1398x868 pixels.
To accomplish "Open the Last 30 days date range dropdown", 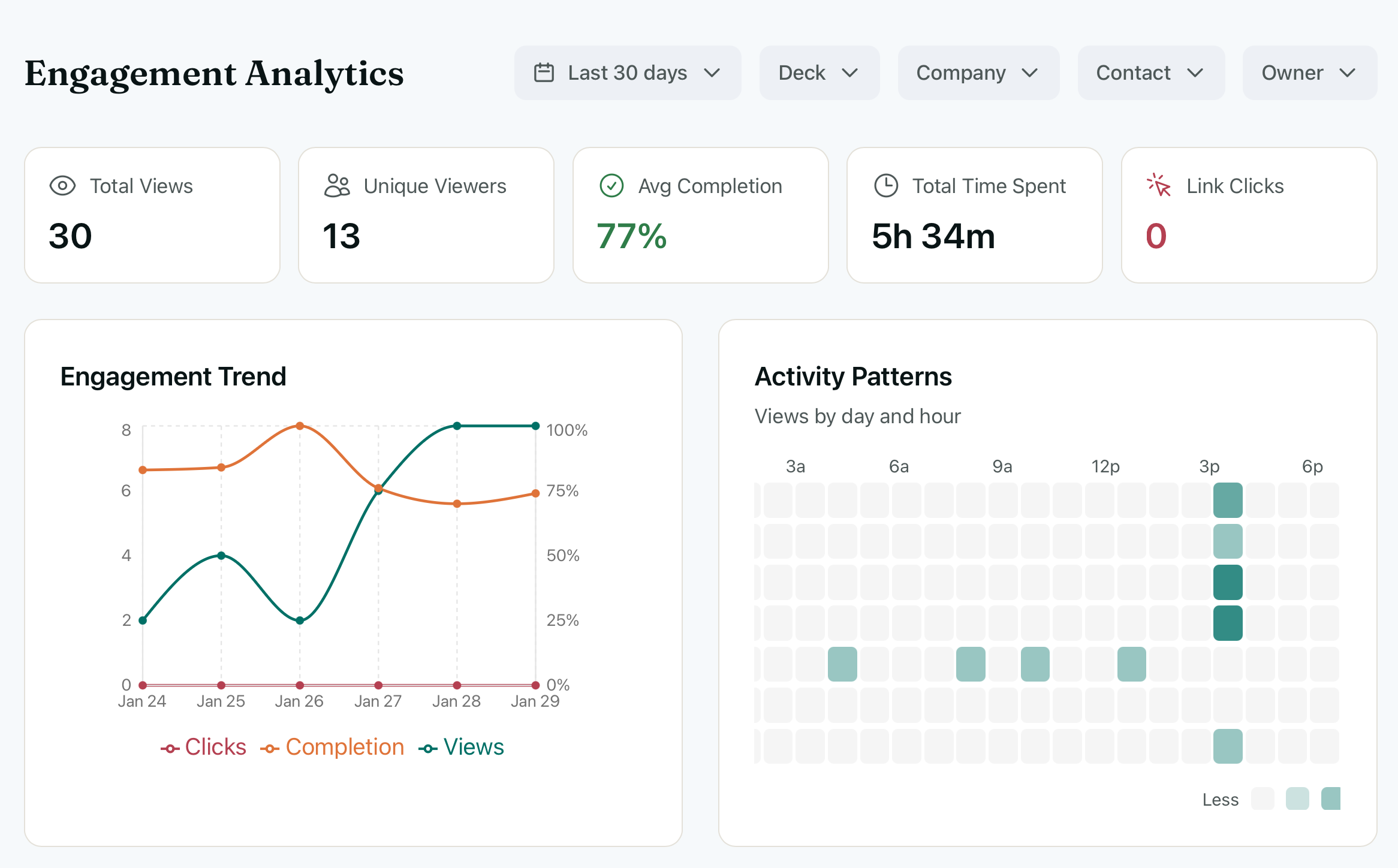I will [x=627, y=73].
